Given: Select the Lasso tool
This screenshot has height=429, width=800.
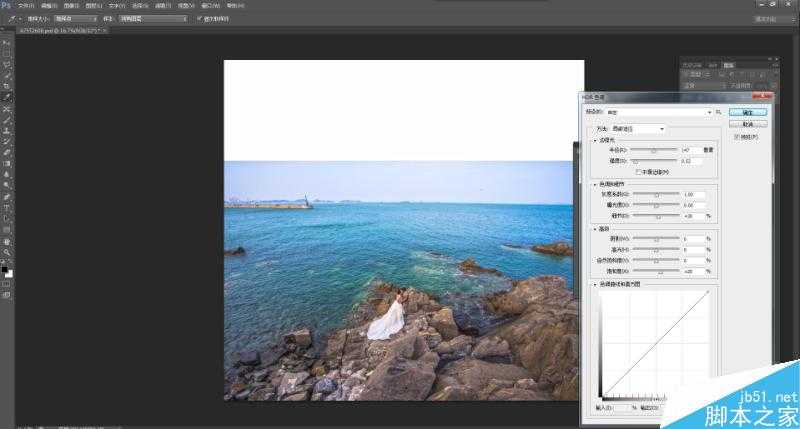Looking at the screenshot, I should 7,64.
